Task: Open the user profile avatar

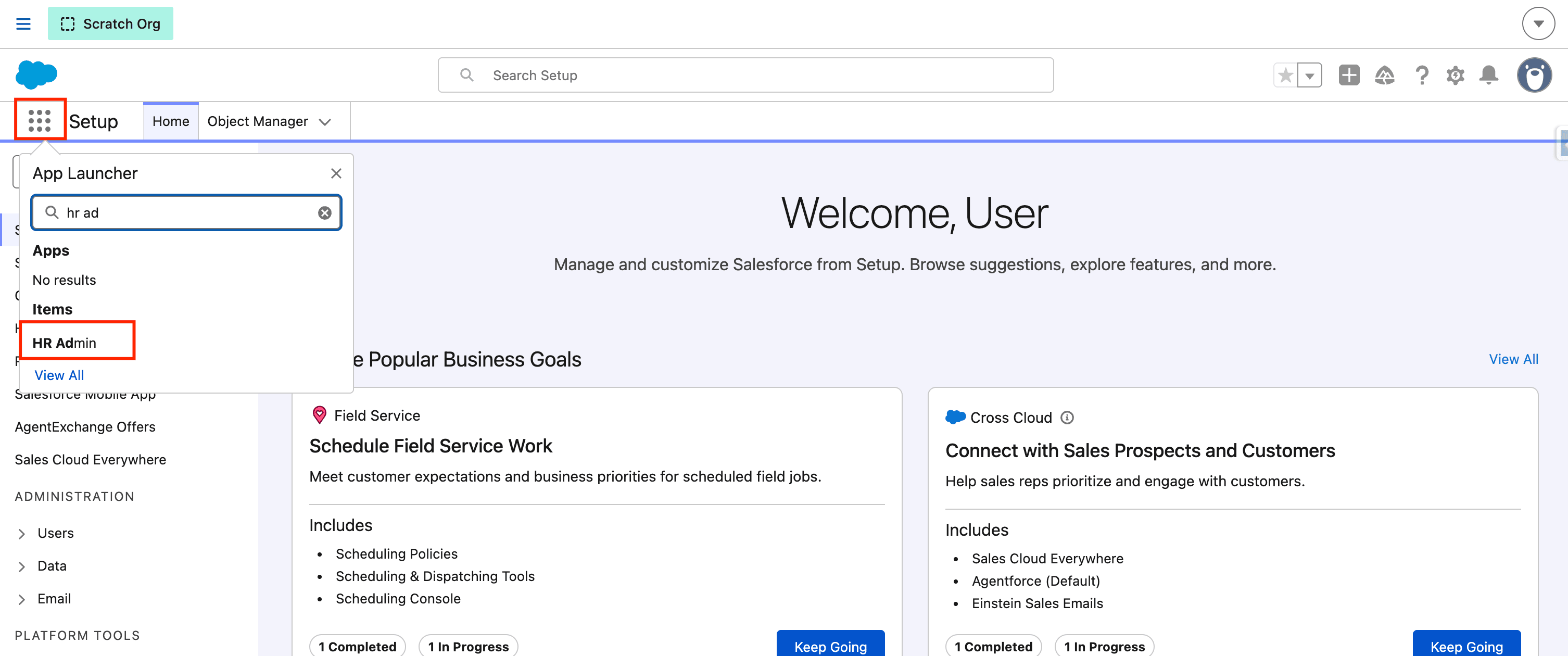Action: click(x=1534, y=75)
